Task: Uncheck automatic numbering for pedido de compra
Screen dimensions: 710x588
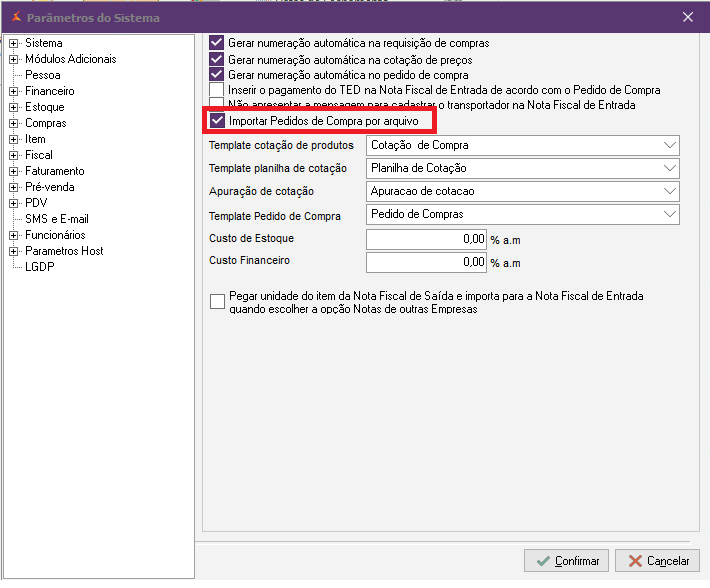Action: pyautogui.click(x=216, y=74)
